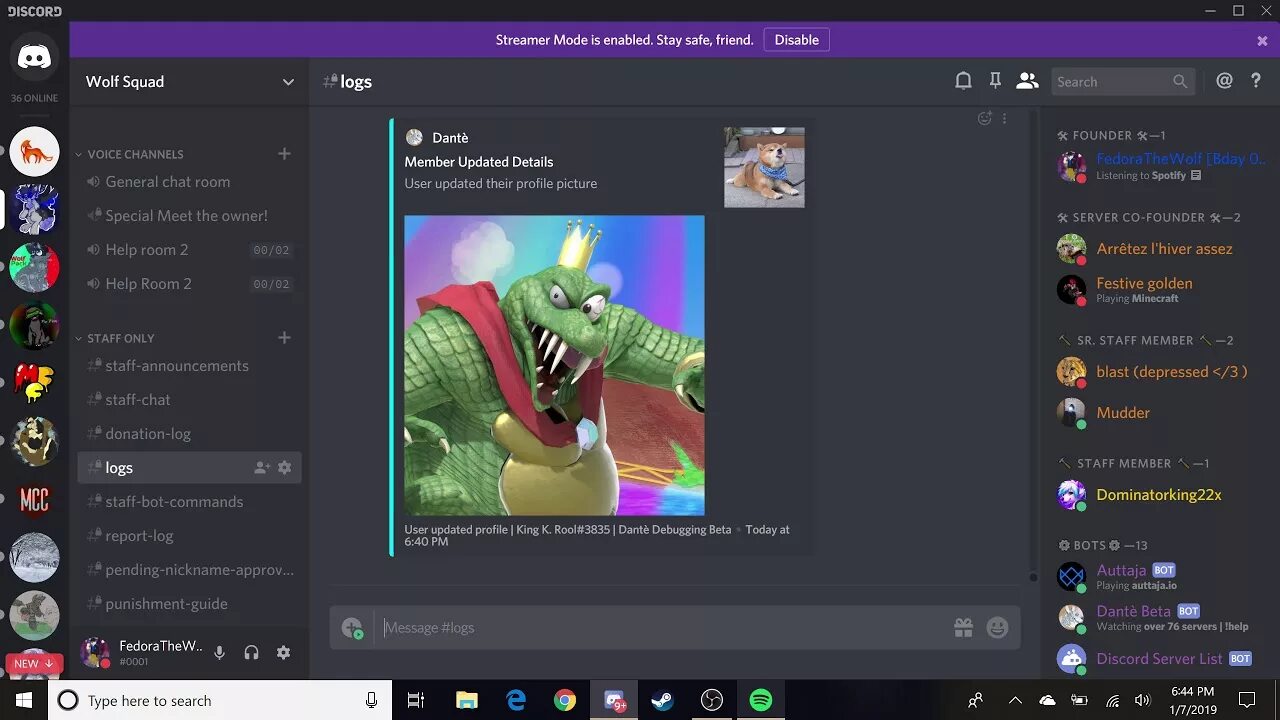The width and height of the screenshot is (1280, 720).
Task: Mute microphone in user panel
Action: (219, 652)
